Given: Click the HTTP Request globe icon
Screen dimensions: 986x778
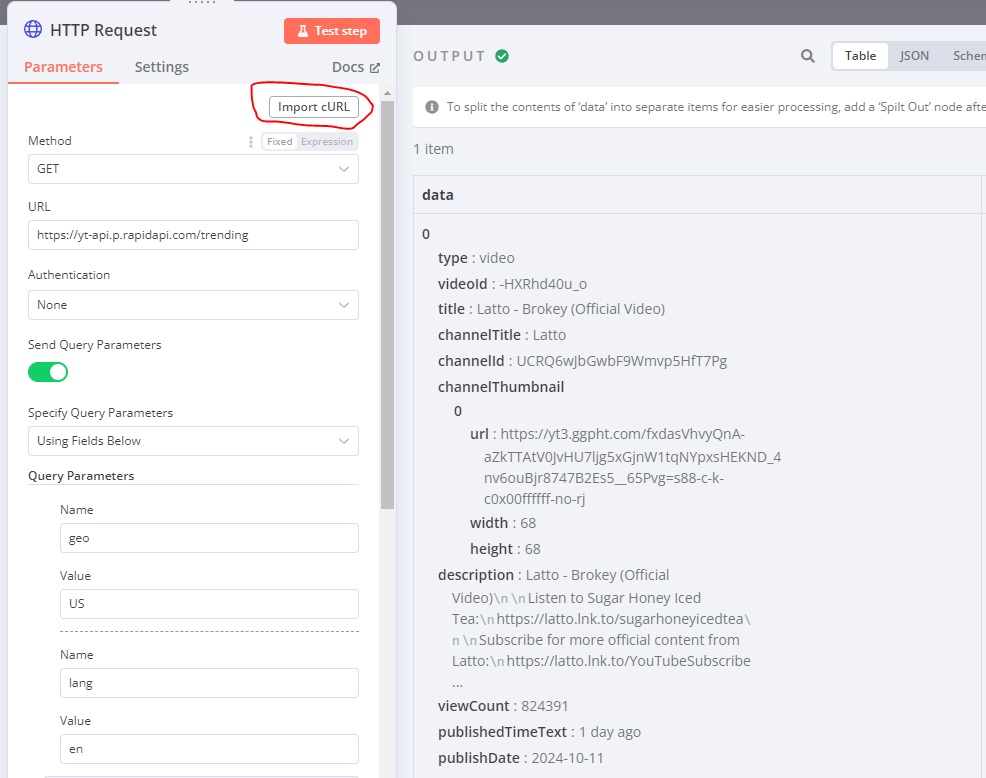Looking at the screenshot, I should (33, 29).
